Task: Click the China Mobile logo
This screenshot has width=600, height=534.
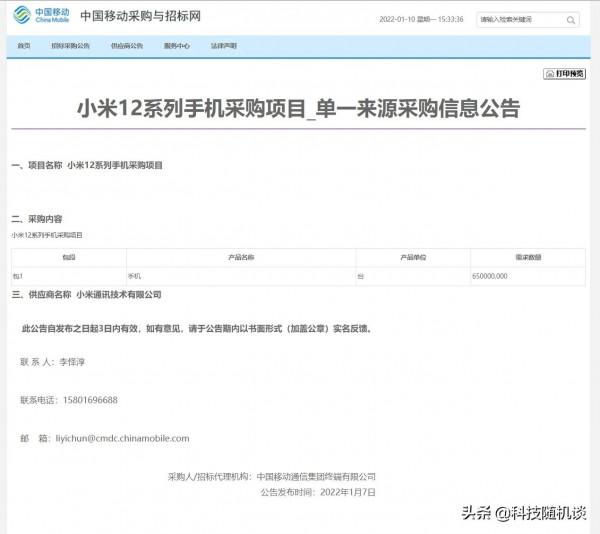Action: pos(41,15)
